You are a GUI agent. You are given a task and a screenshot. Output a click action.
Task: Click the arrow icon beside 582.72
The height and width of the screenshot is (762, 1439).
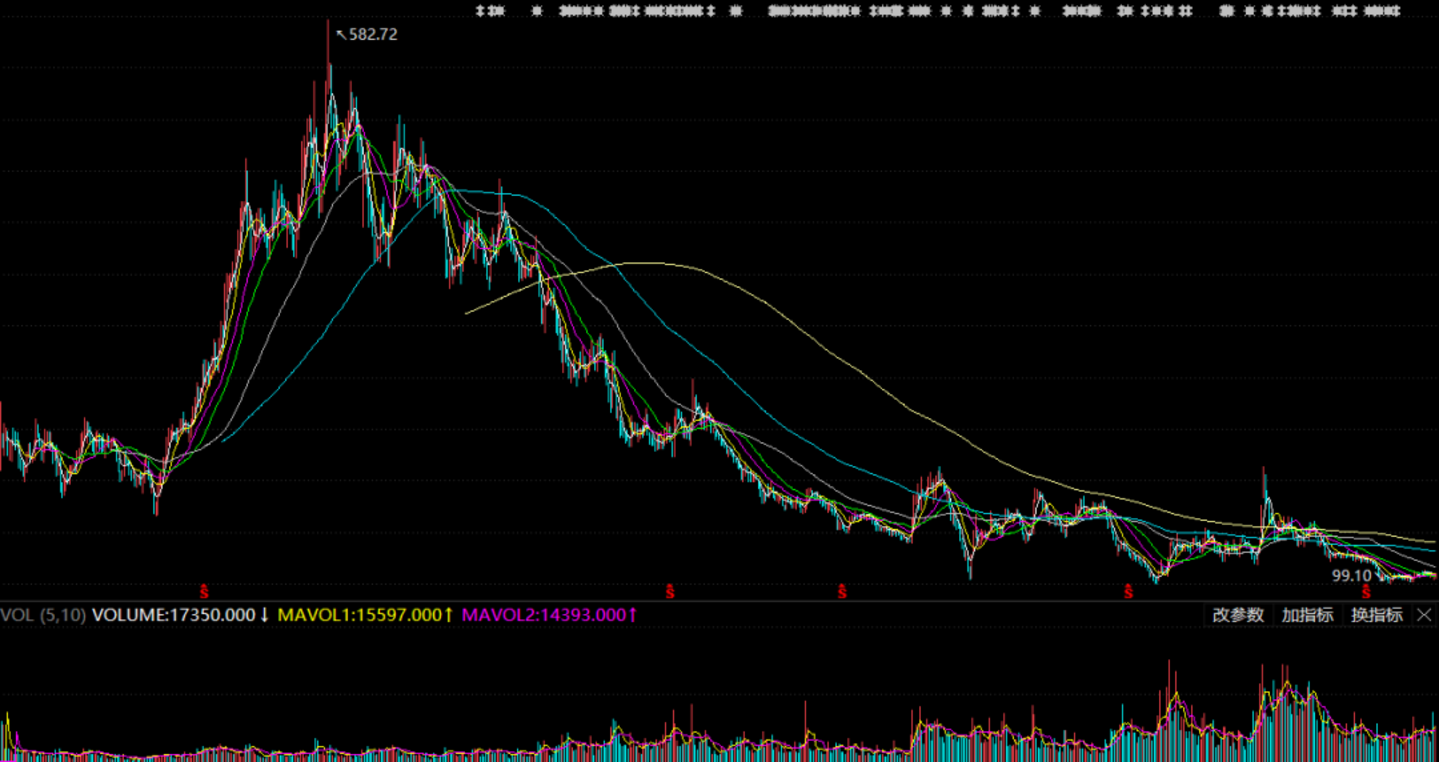(x=341, y=34)
